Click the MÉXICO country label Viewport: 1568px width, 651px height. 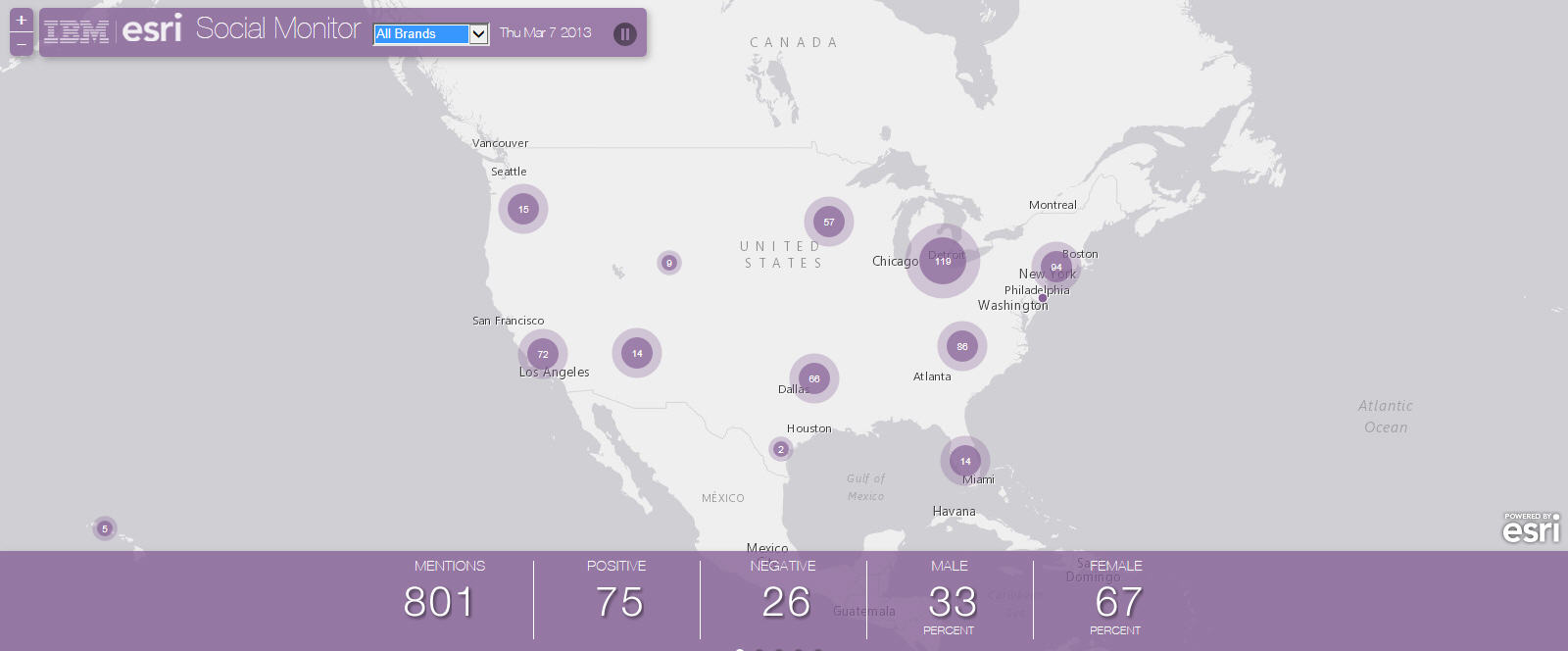point(723,498)
